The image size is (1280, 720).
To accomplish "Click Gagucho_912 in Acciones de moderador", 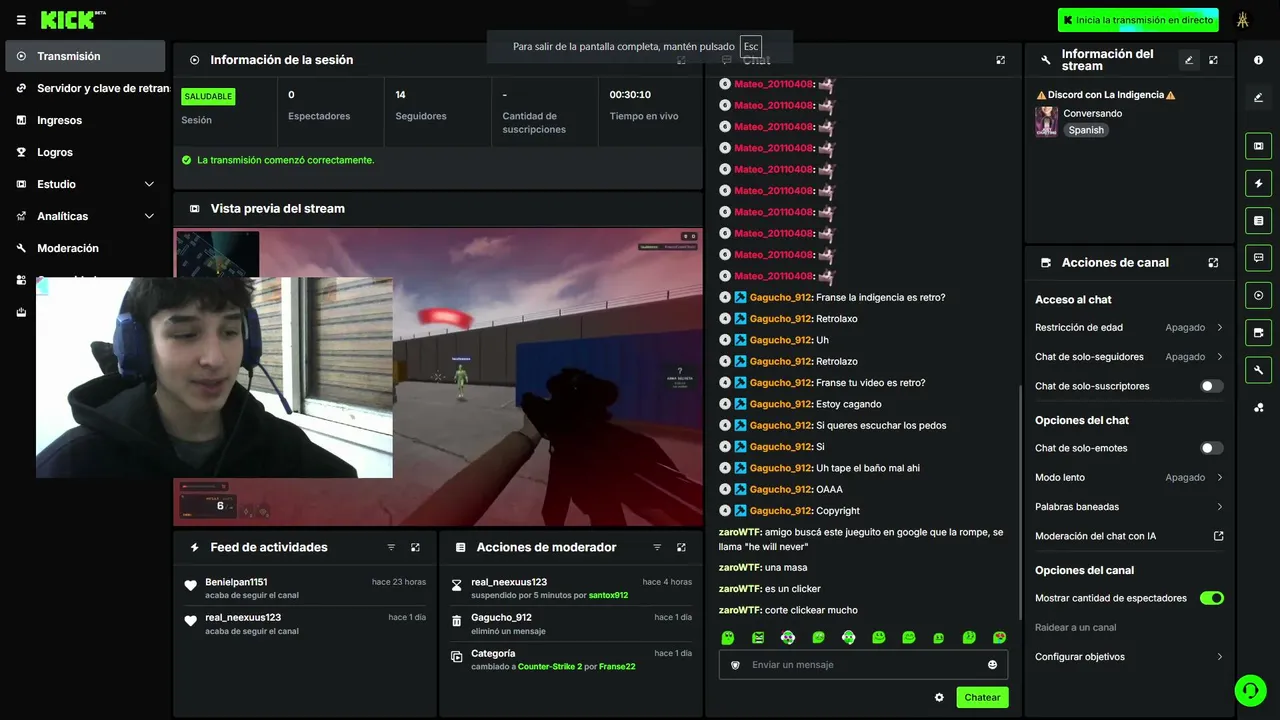I will coord(501,618).
